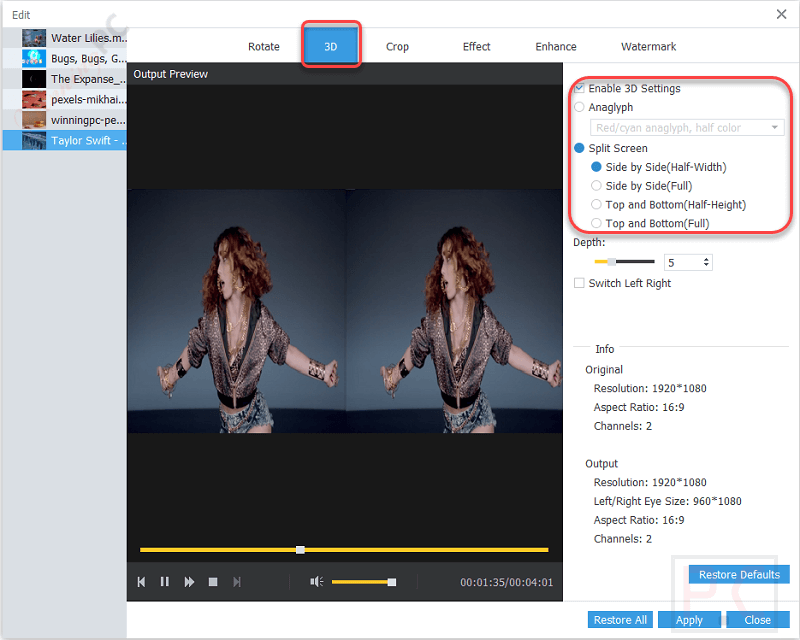800x640 pixels.
Task: Increase Depth value with up arrow
Action: 706,259
